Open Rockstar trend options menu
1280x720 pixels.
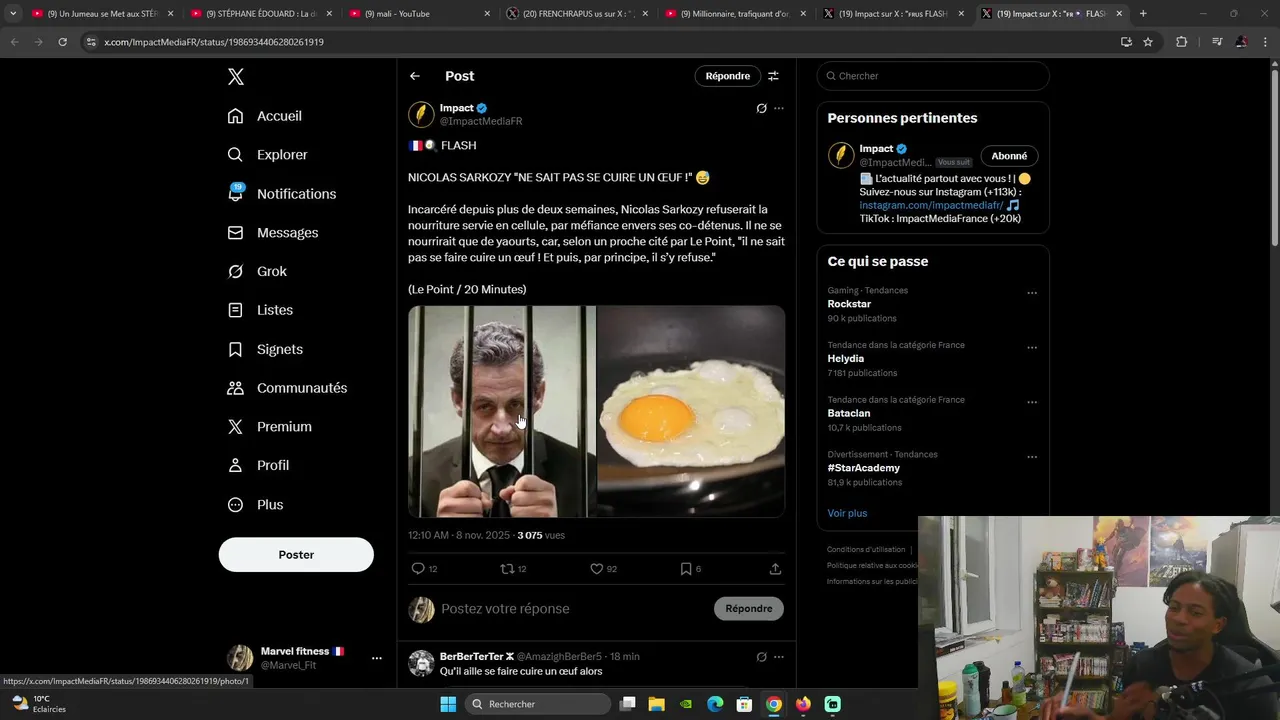(1032, 293)
